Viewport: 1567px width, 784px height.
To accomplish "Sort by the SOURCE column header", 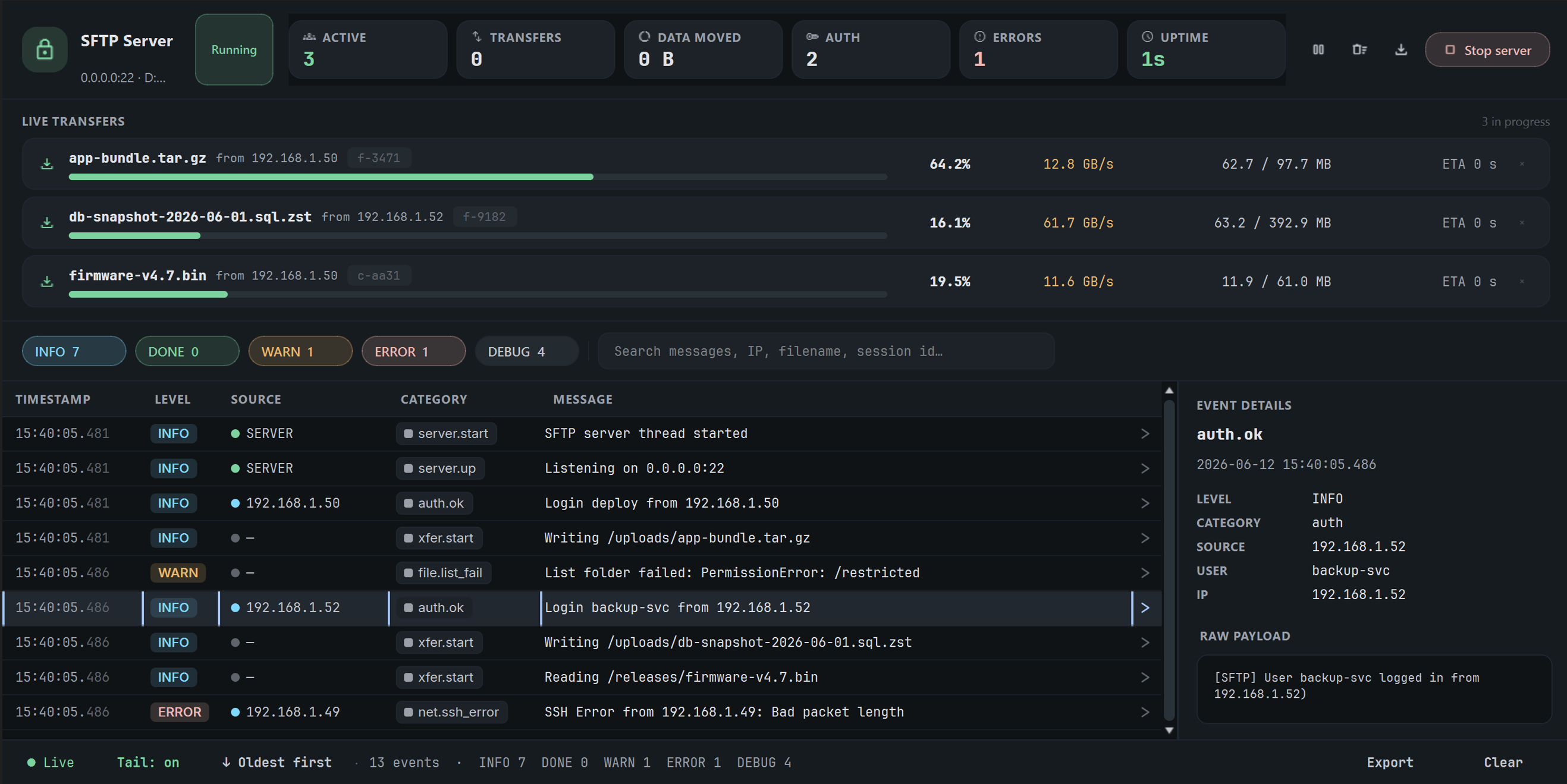I will [x=256, y=399].
